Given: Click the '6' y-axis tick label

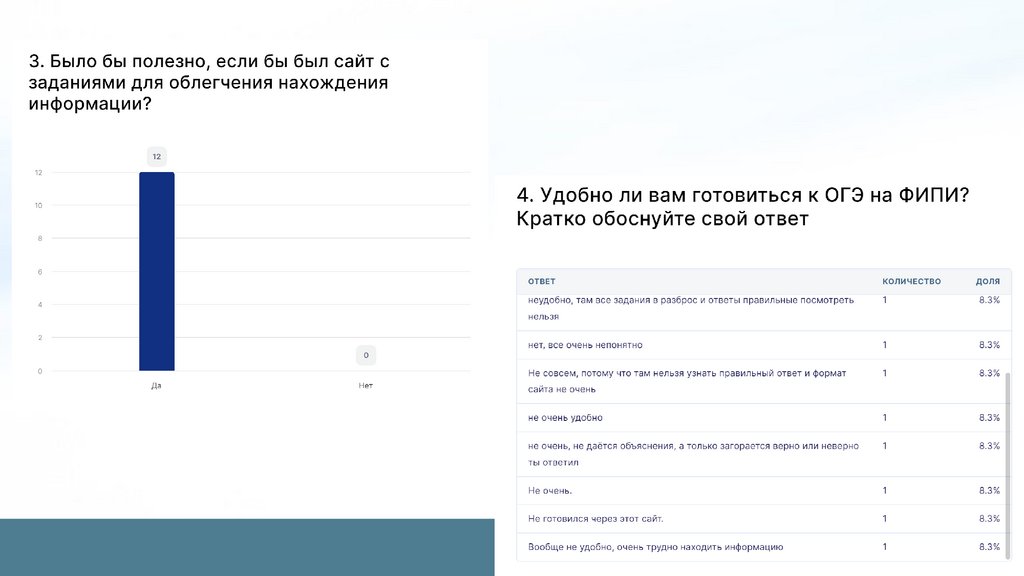Looking at the screenshot, I should [x=40, y=272].
